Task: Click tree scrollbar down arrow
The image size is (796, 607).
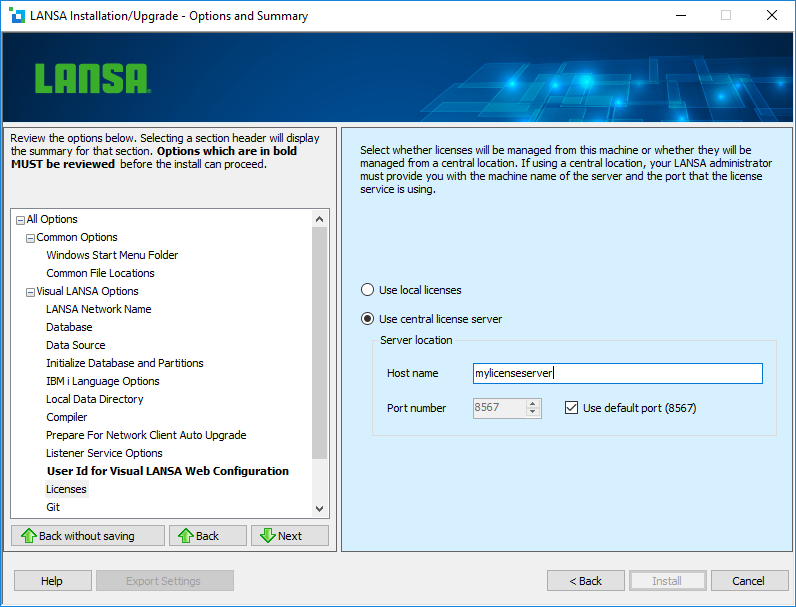Action: coord(319,509)
